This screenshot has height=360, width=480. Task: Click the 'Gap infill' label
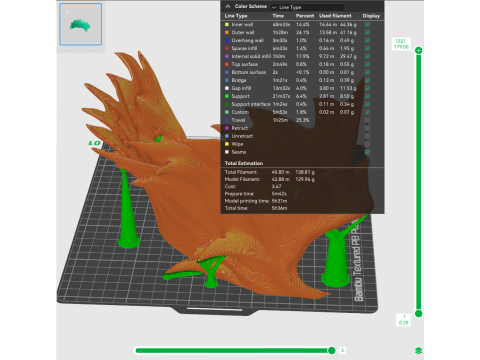point(241,88)
